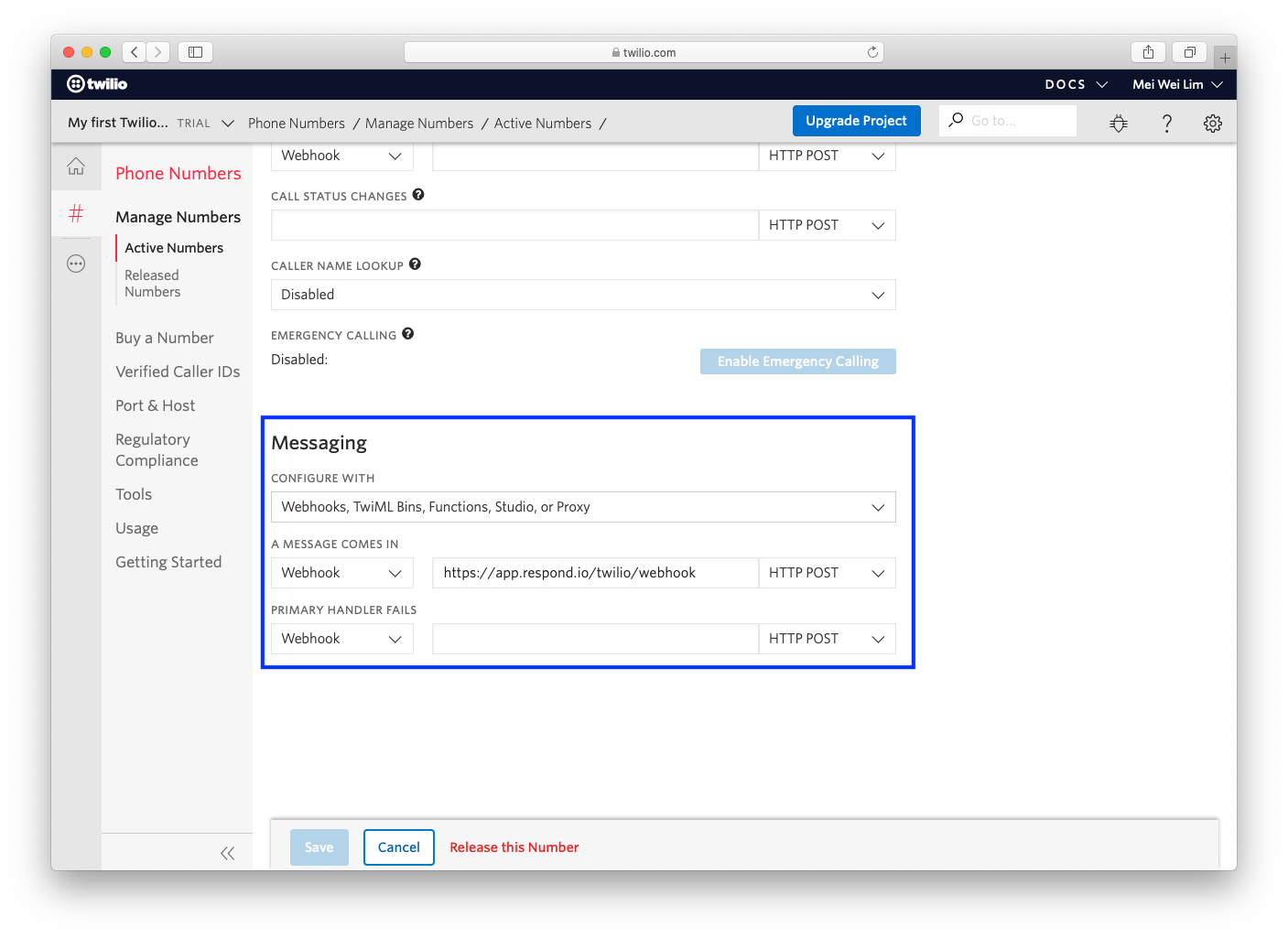1288x938 pixels.
Task: Collapse the sidebar with the double chevron
Action: tap(227, 852)
